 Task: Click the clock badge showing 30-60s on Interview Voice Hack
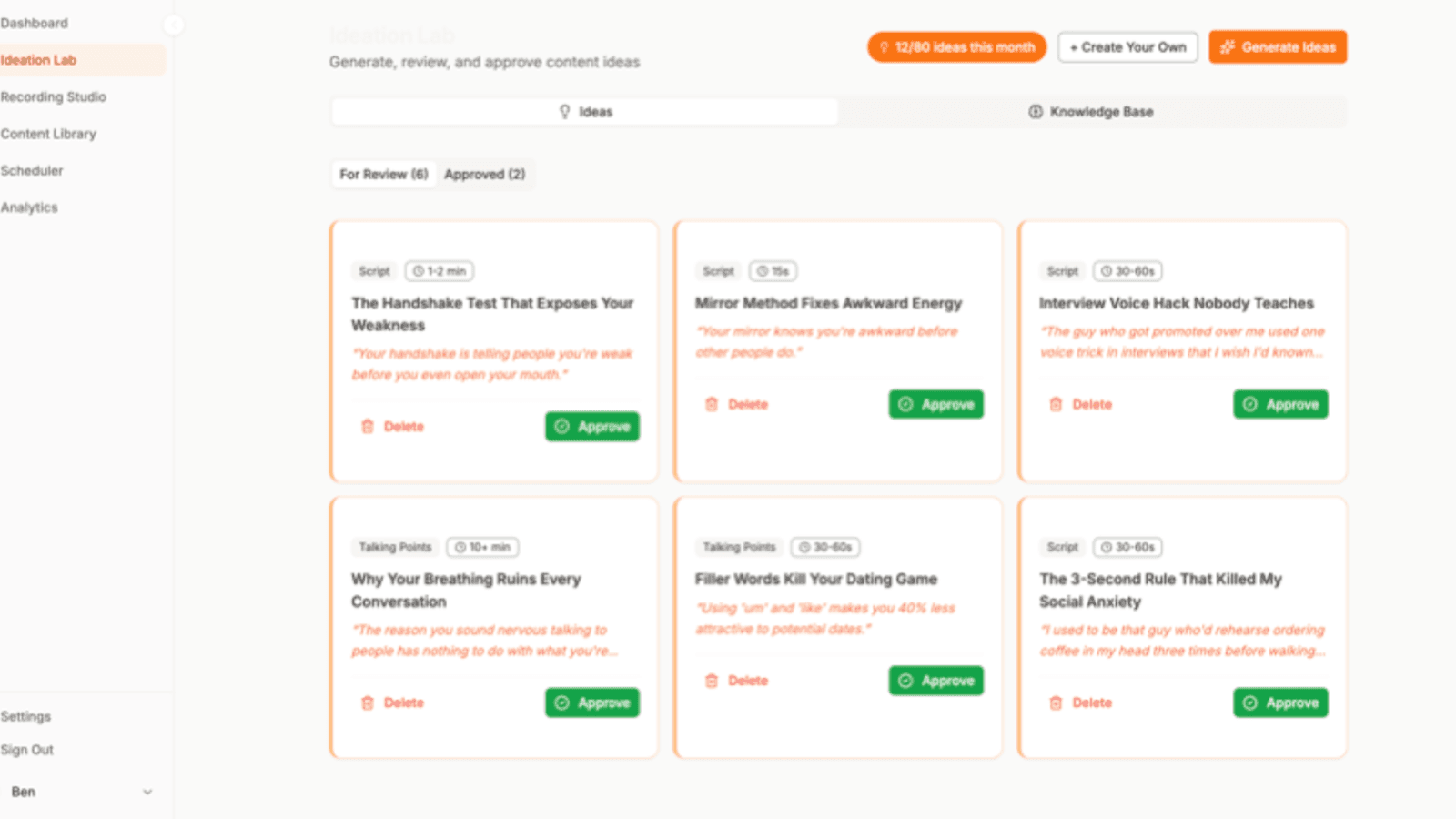(x=1127, y=270)
